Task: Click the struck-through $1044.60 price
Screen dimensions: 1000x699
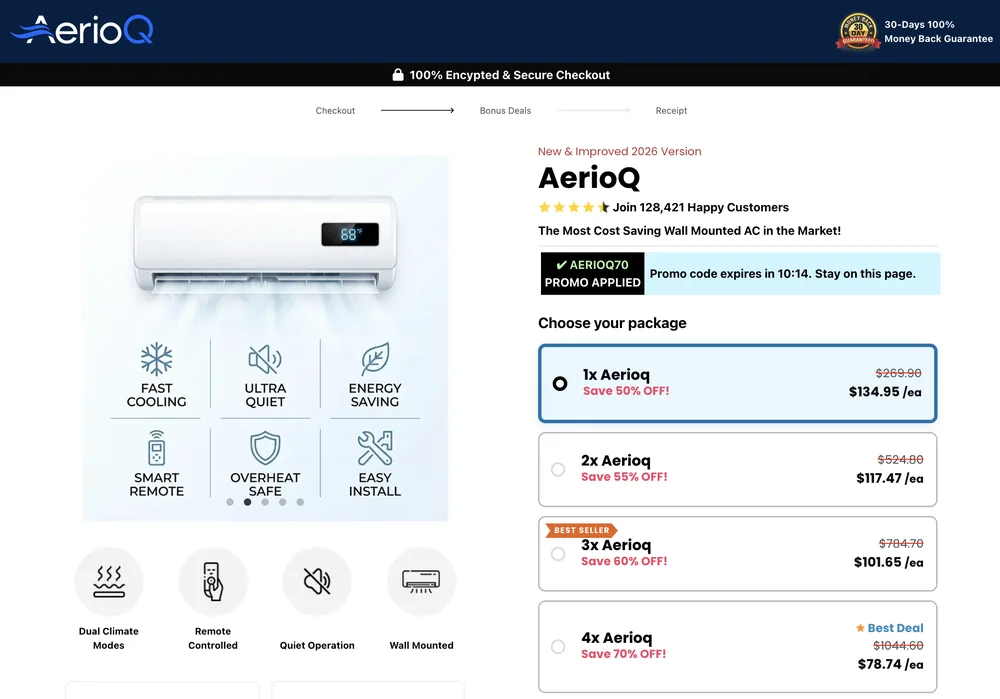Action: click(898, 645)
